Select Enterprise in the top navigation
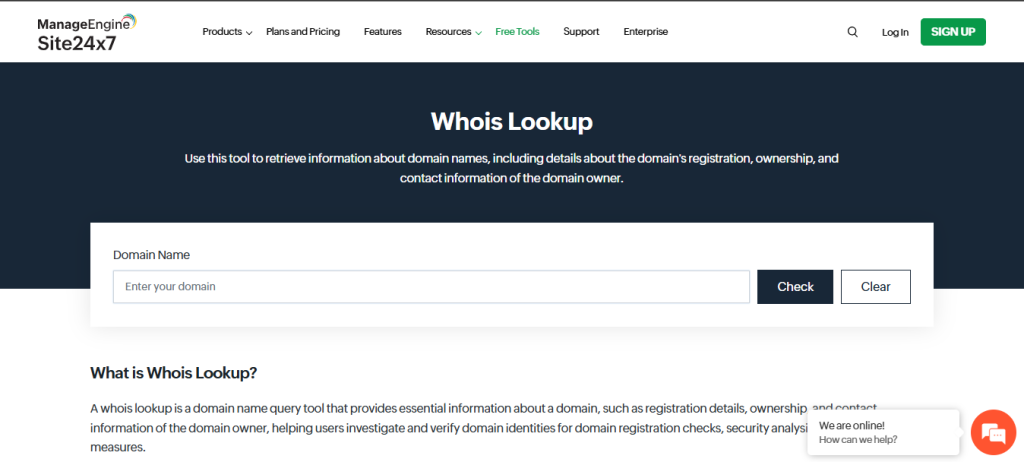This screenshot has width=1024, height=462. pyautogui.click(x=645, y=32)
